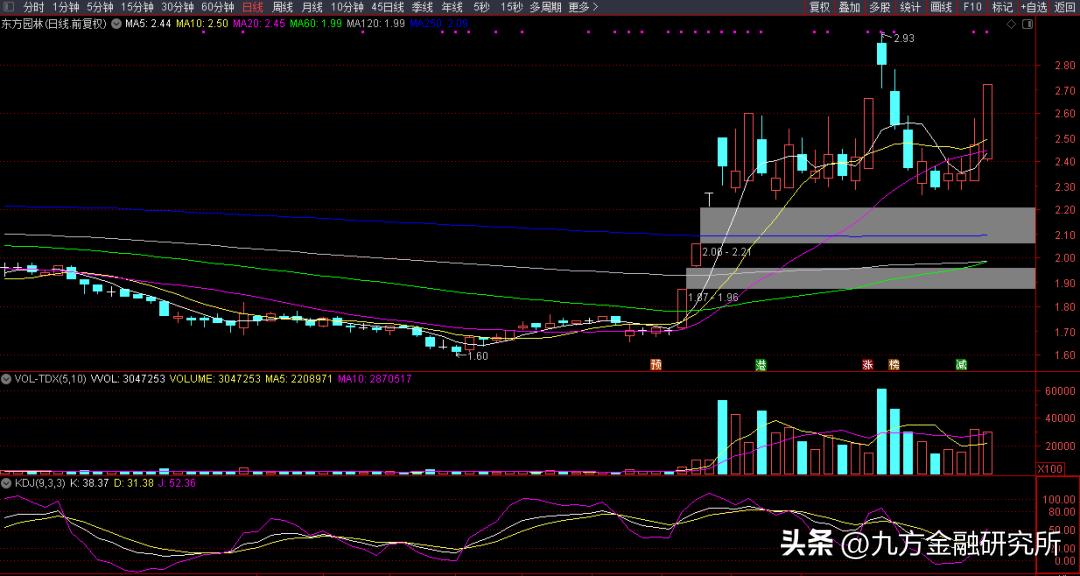
Task: Expand the 更多 period options menu
Action: (577, 7)
